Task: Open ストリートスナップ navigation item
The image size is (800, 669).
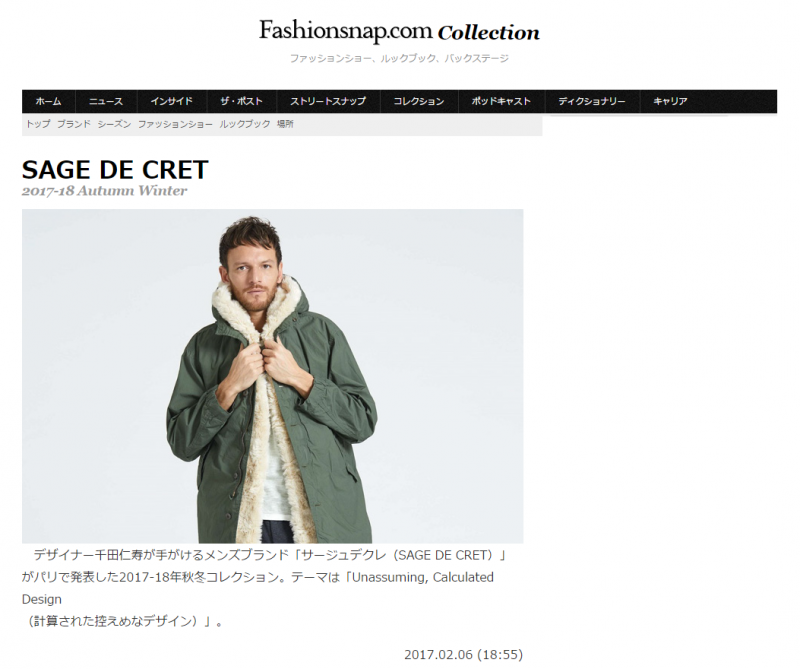Action: click(328, 101)
